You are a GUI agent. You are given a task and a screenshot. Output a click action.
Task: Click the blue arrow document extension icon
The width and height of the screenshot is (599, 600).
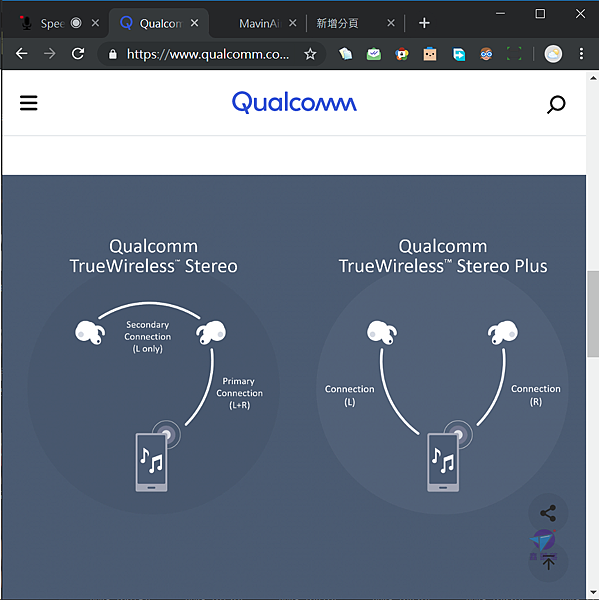click(x=459, y=54)
